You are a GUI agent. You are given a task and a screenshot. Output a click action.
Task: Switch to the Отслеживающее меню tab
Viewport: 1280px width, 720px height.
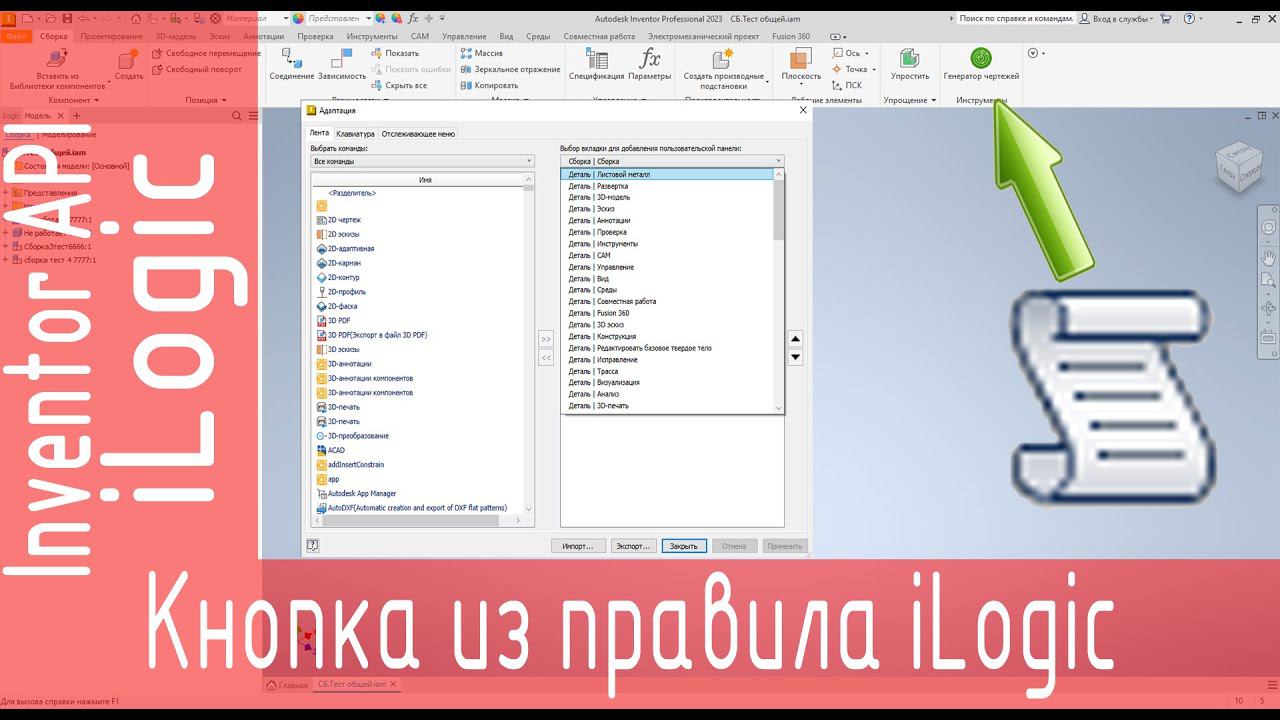(418, 133)
